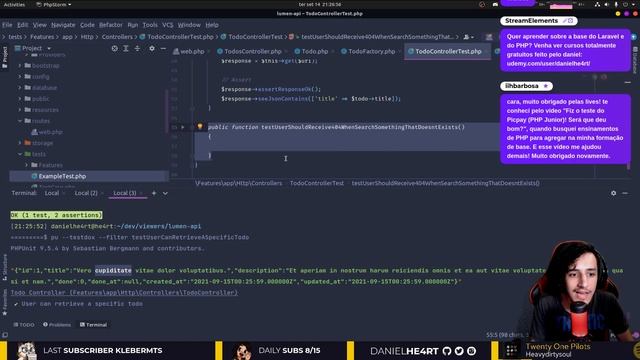Image resolution: width=640 pixels, height=360 pixels.
Task: Switch to first Local terminal tab
Action: coord(52,193)
